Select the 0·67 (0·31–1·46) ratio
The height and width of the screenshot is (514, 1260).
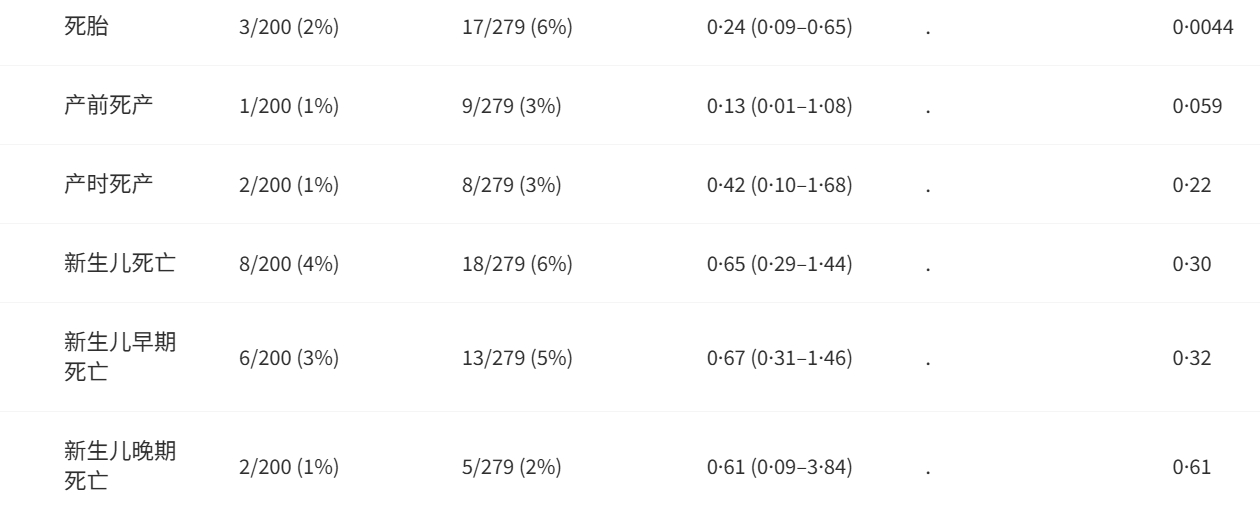[779, 358]
